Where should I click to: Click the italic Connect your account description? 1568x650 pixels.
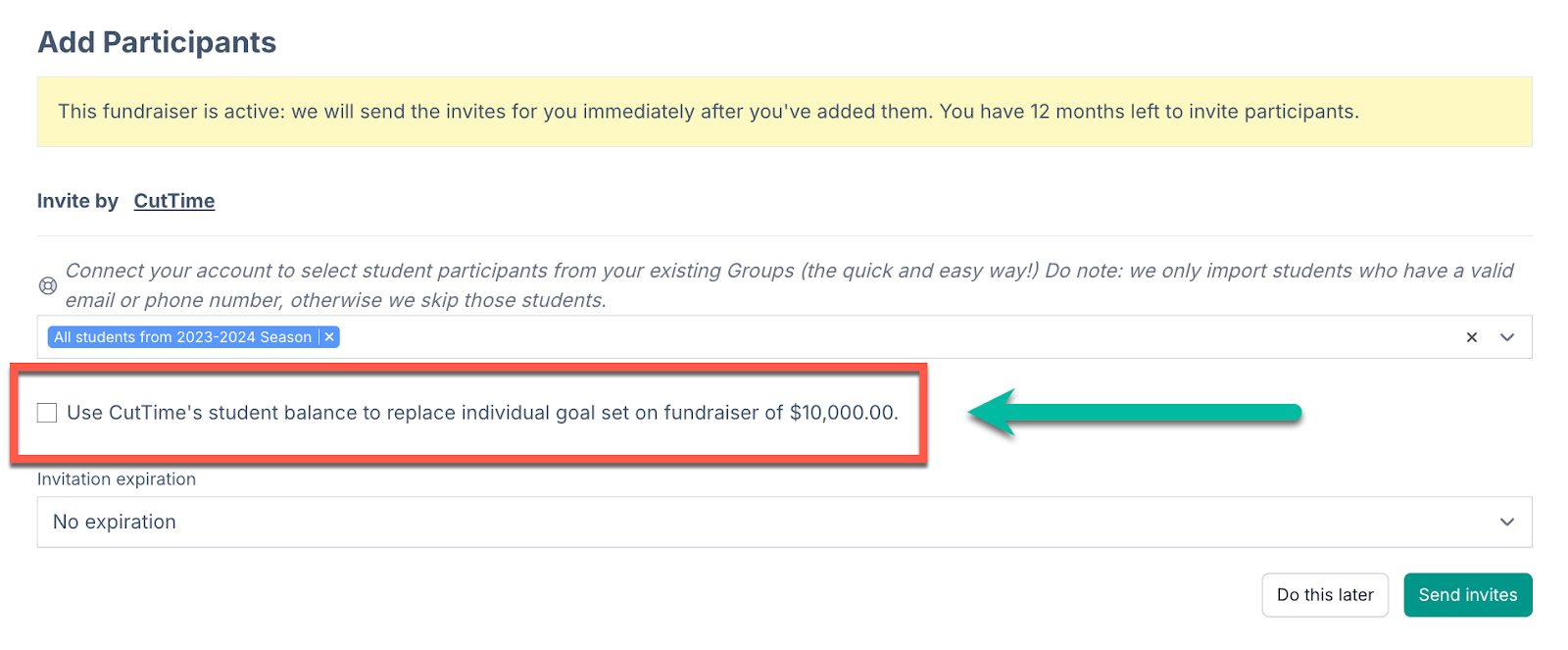789,285
